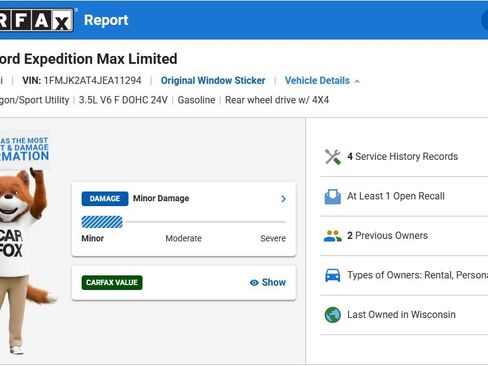Click the CARFAX VALUE badge
Screen dimensions: 488x366
(x=112, y=283)
